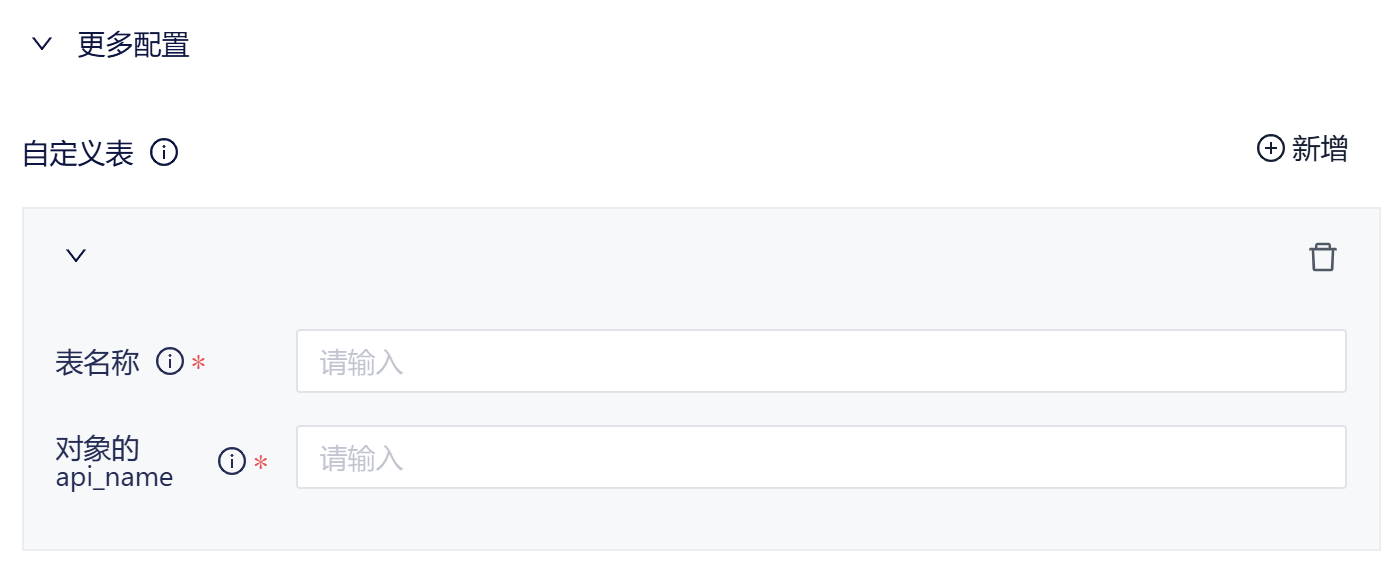
Task: Focus the 表名称 input field
Action: pos(820,361)
